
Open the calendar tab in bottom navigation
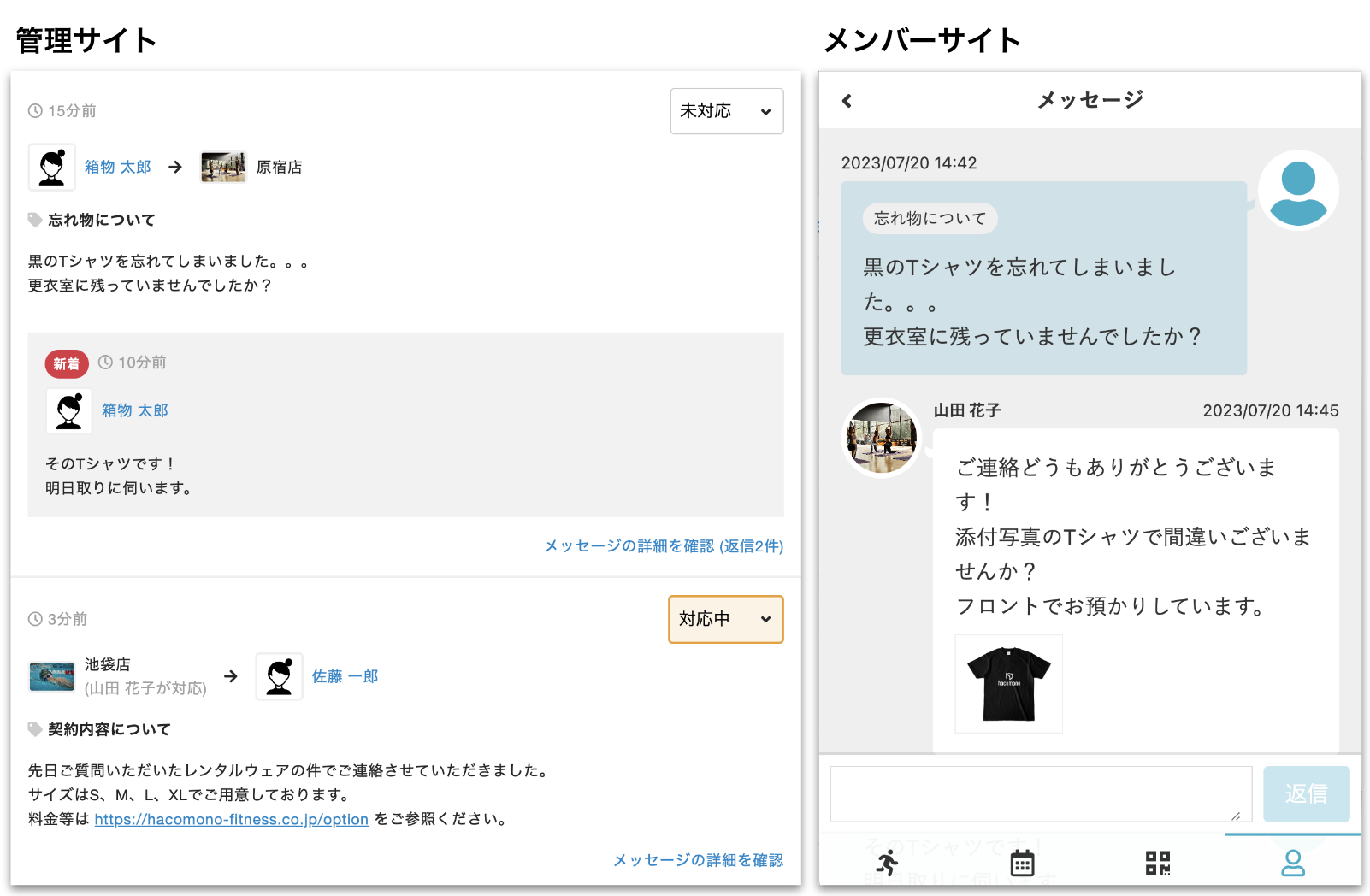tap(1022, 863)
